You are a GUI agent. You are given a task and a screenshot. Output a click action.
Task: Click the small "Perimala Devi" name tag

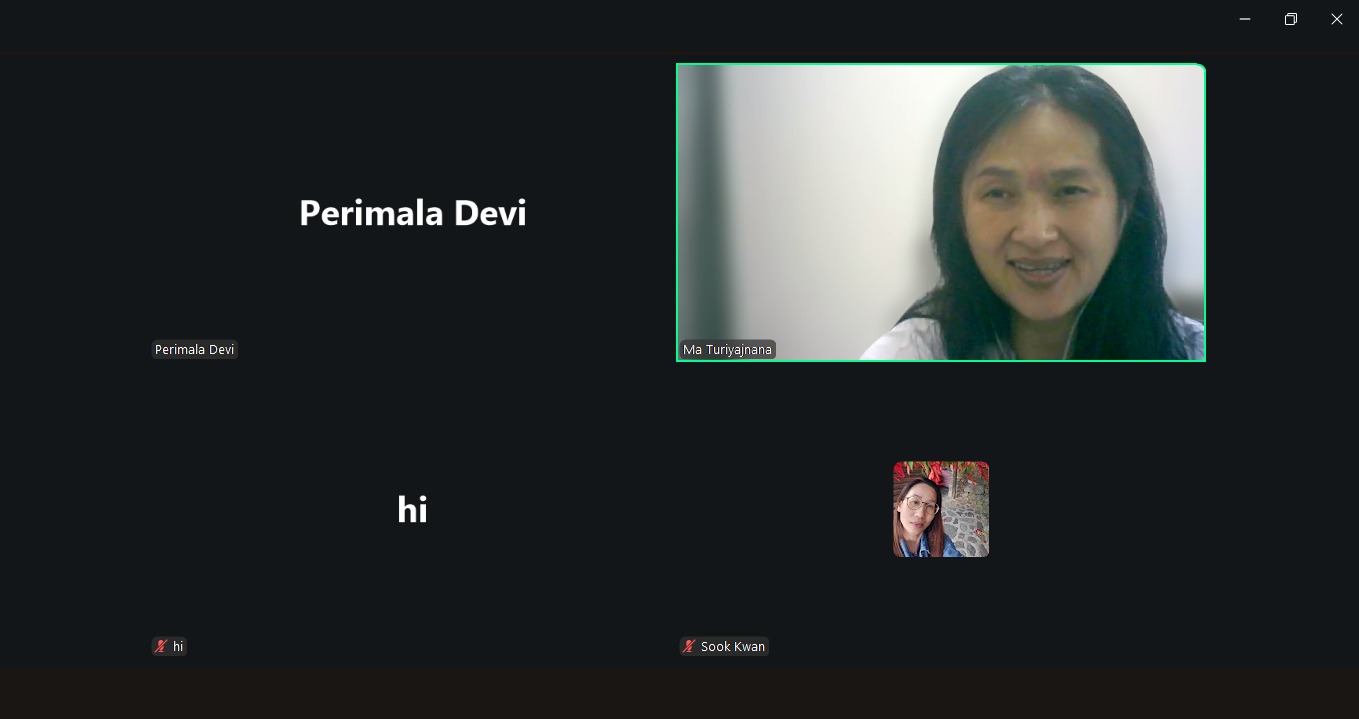pyautogui.click(x=194, y=350)
